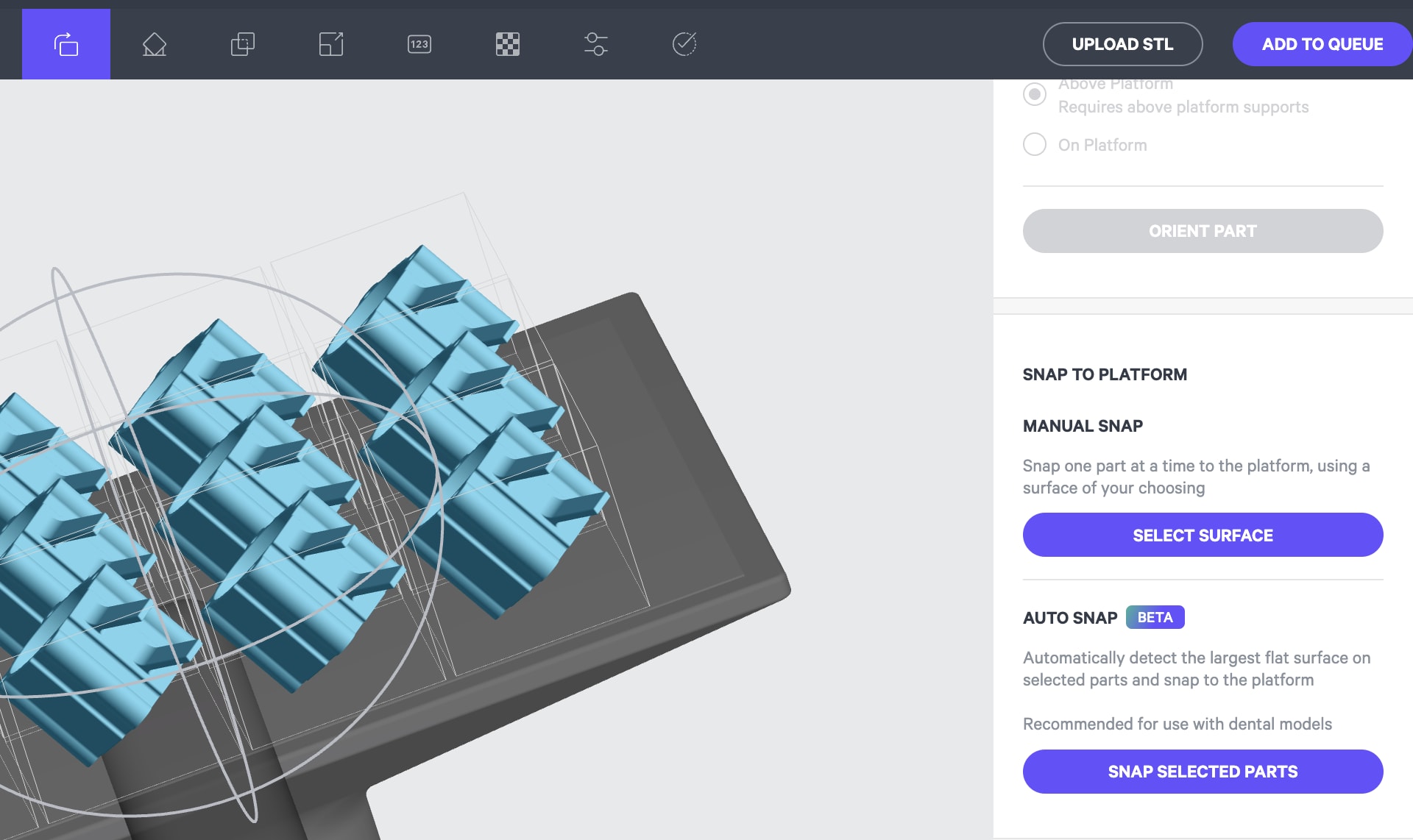Select the On Platform radio button
This screenshot has height=840, width=1413.
pyautogui.click(x=1034, y=145)
